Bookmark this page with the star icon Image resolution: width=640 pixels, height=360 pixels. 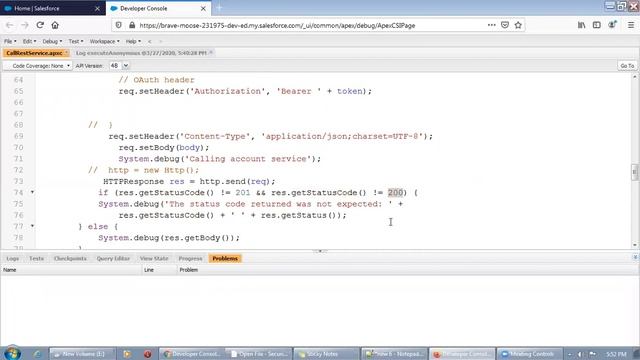[518, 25]
